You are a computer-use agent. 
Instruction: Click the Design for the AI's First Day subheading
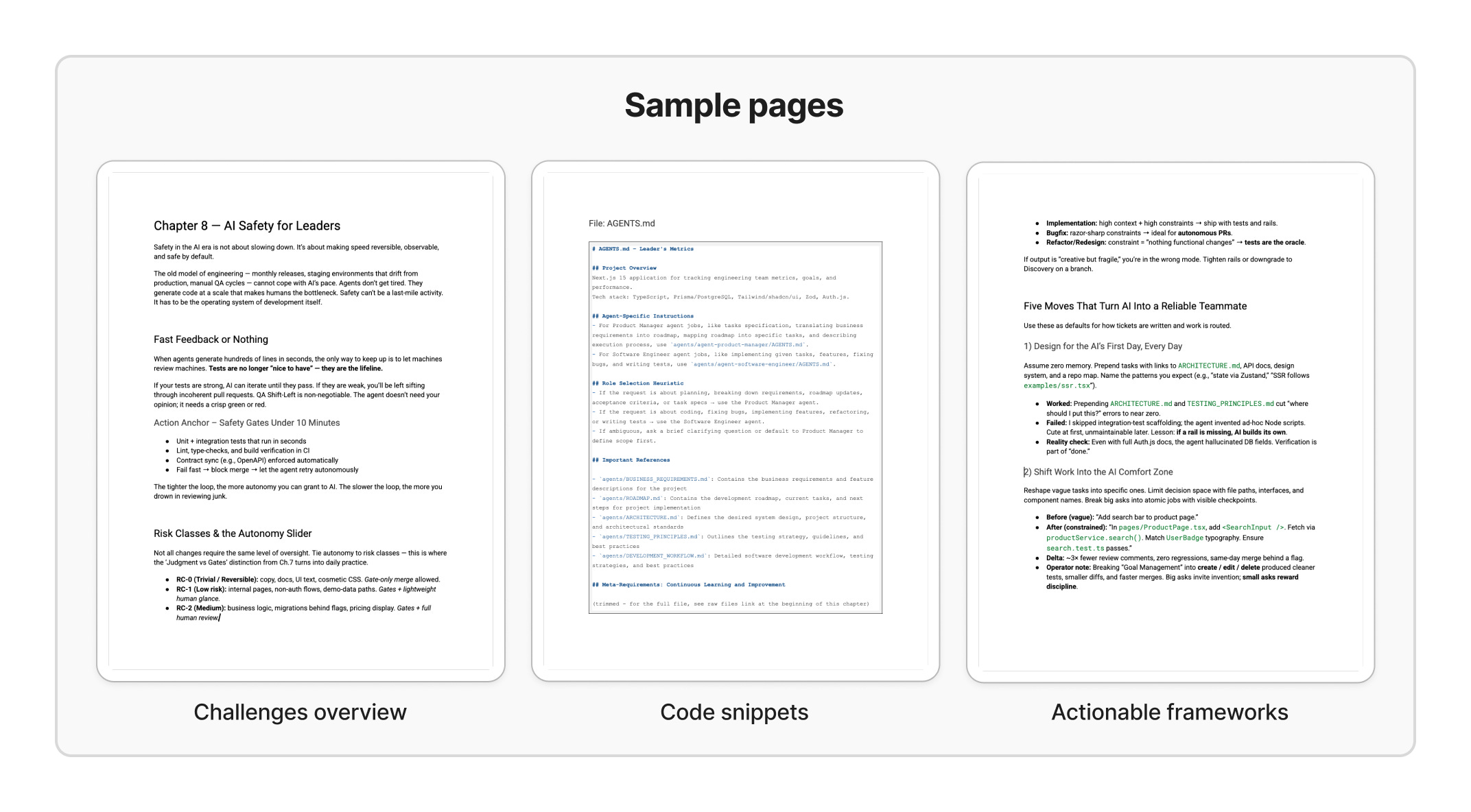pyautogui.click(x=1103, y=346)
